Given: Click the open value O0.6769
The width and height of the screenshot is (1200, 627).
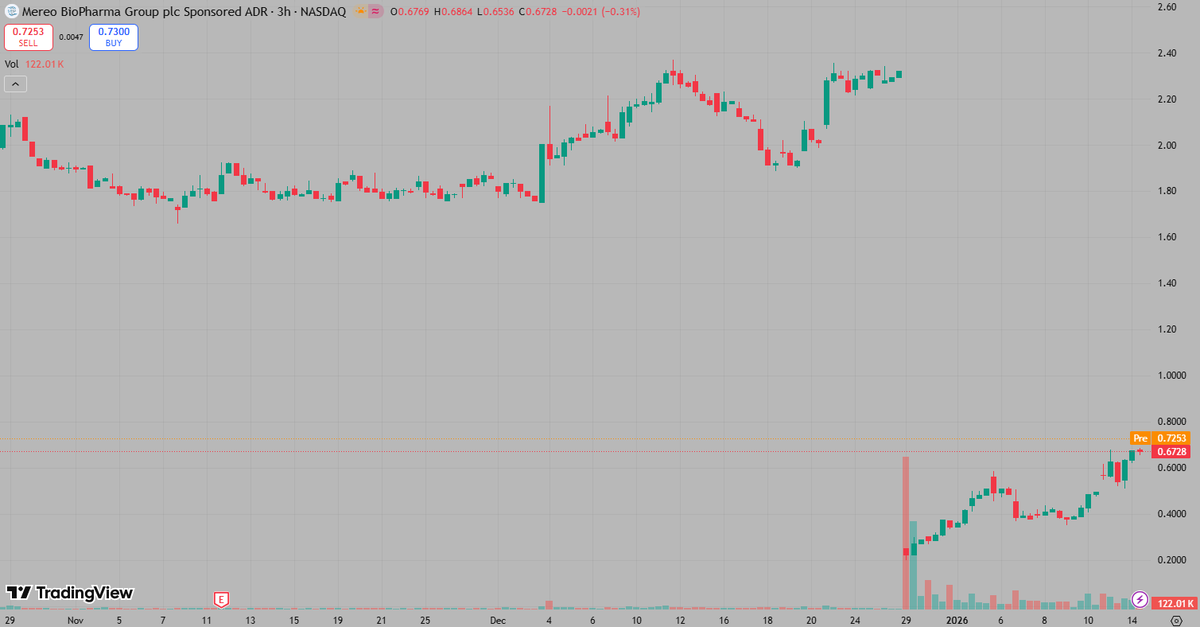Looking at the screenshot, I should click(409, 11).
